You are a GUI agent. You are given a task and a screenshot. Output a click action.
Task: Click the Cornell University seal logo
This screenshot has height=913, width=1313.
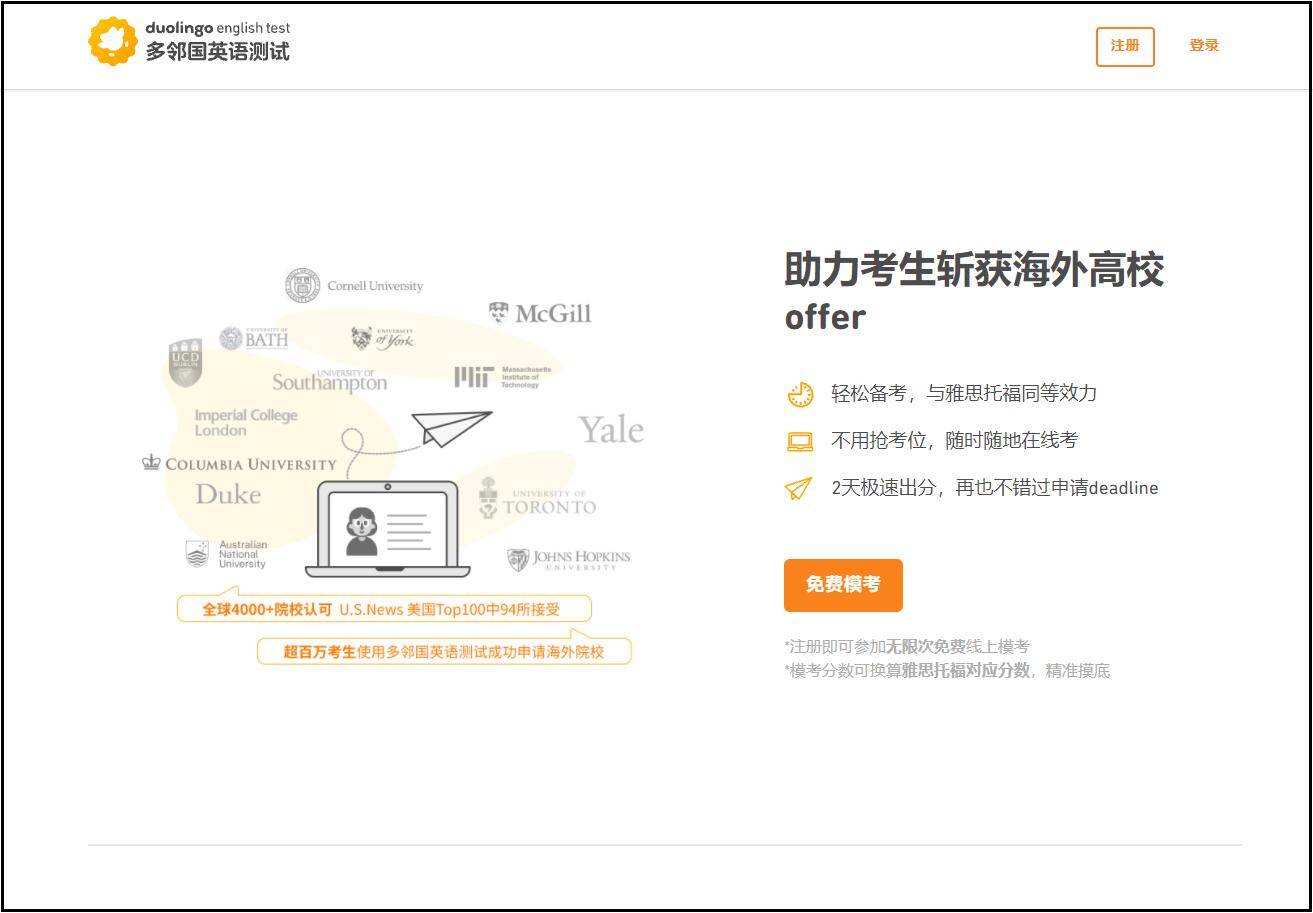(302, 286)
